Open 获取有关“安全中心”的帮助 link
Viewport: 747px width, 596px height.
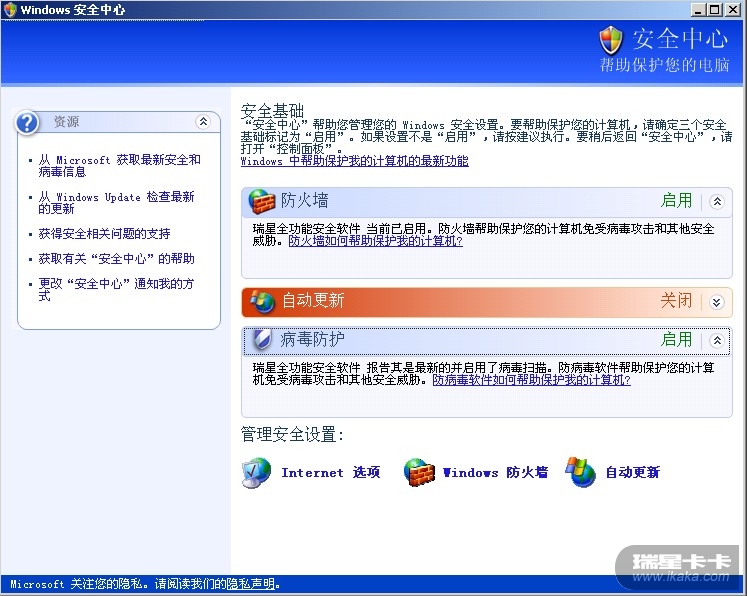pyautogui.click(x=117, y=259)
